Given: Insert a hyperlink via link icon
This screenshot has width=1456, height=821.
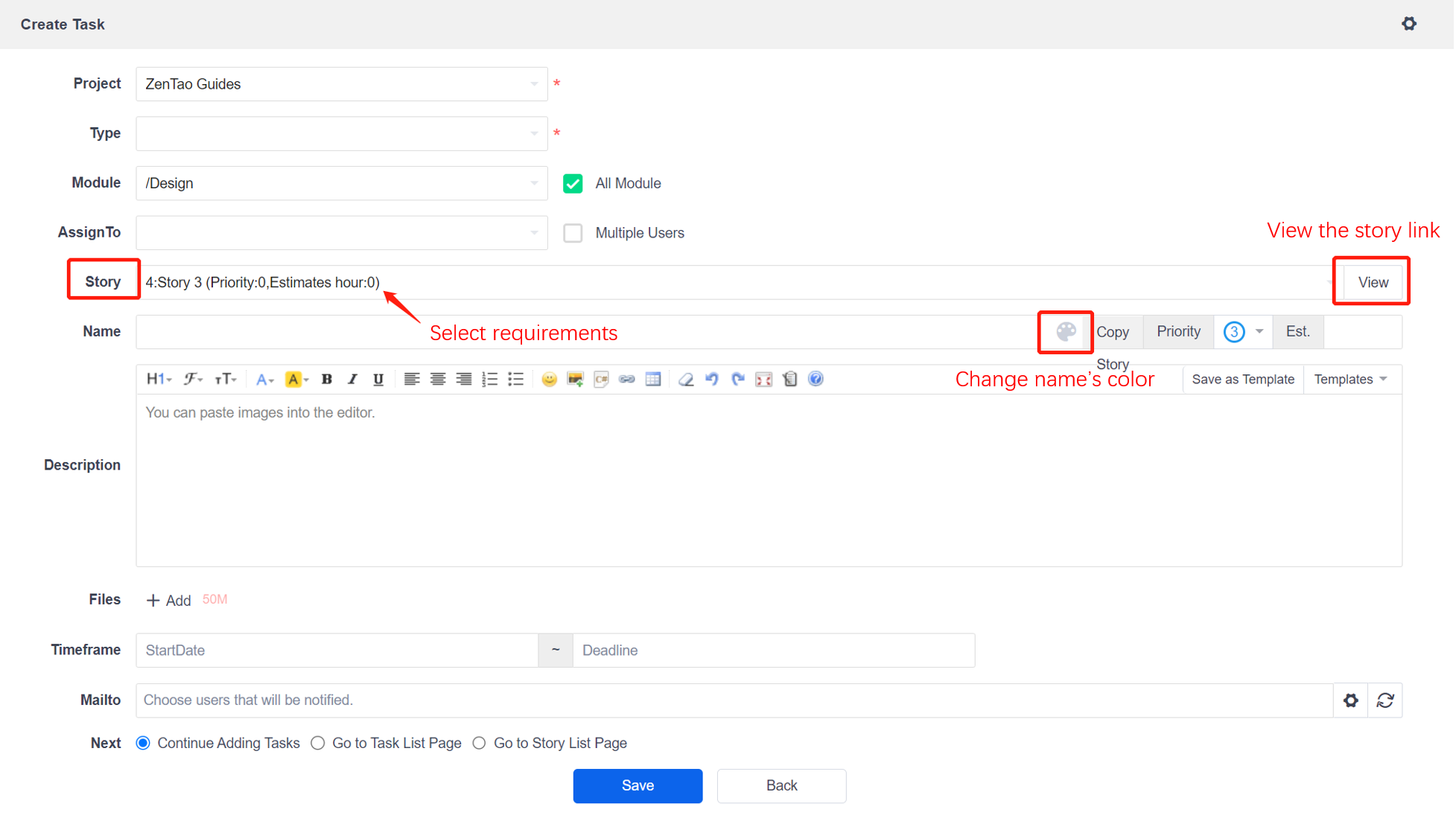Looking at the screenshot, I should coord(627,380).
